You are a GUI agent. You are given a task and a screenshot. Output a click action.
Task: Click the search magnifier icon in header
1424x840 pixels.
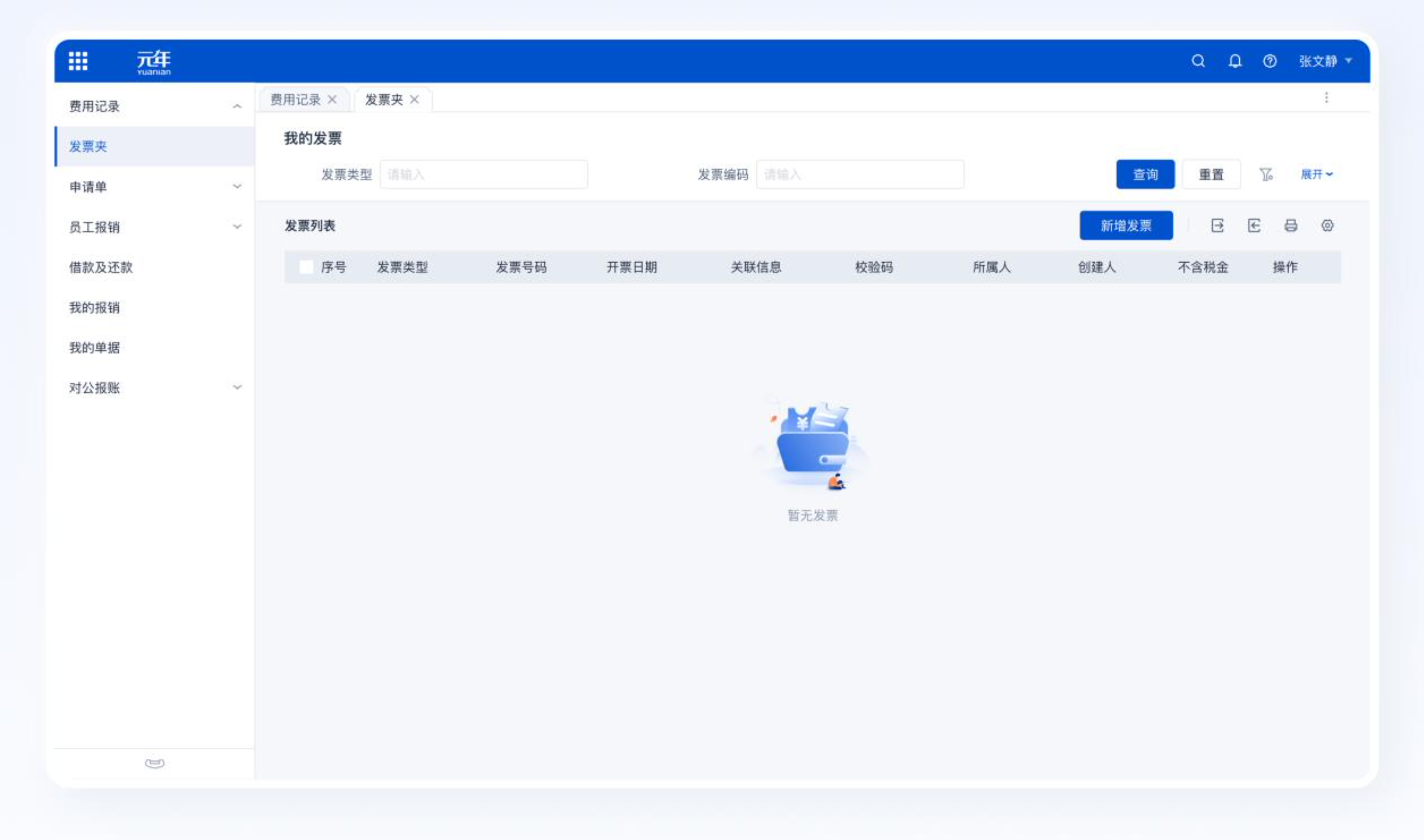(1198, 60)
